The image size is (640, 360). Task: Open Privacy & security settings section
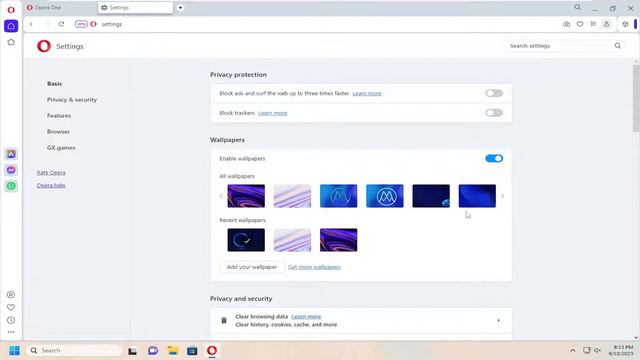click(72, 100)
